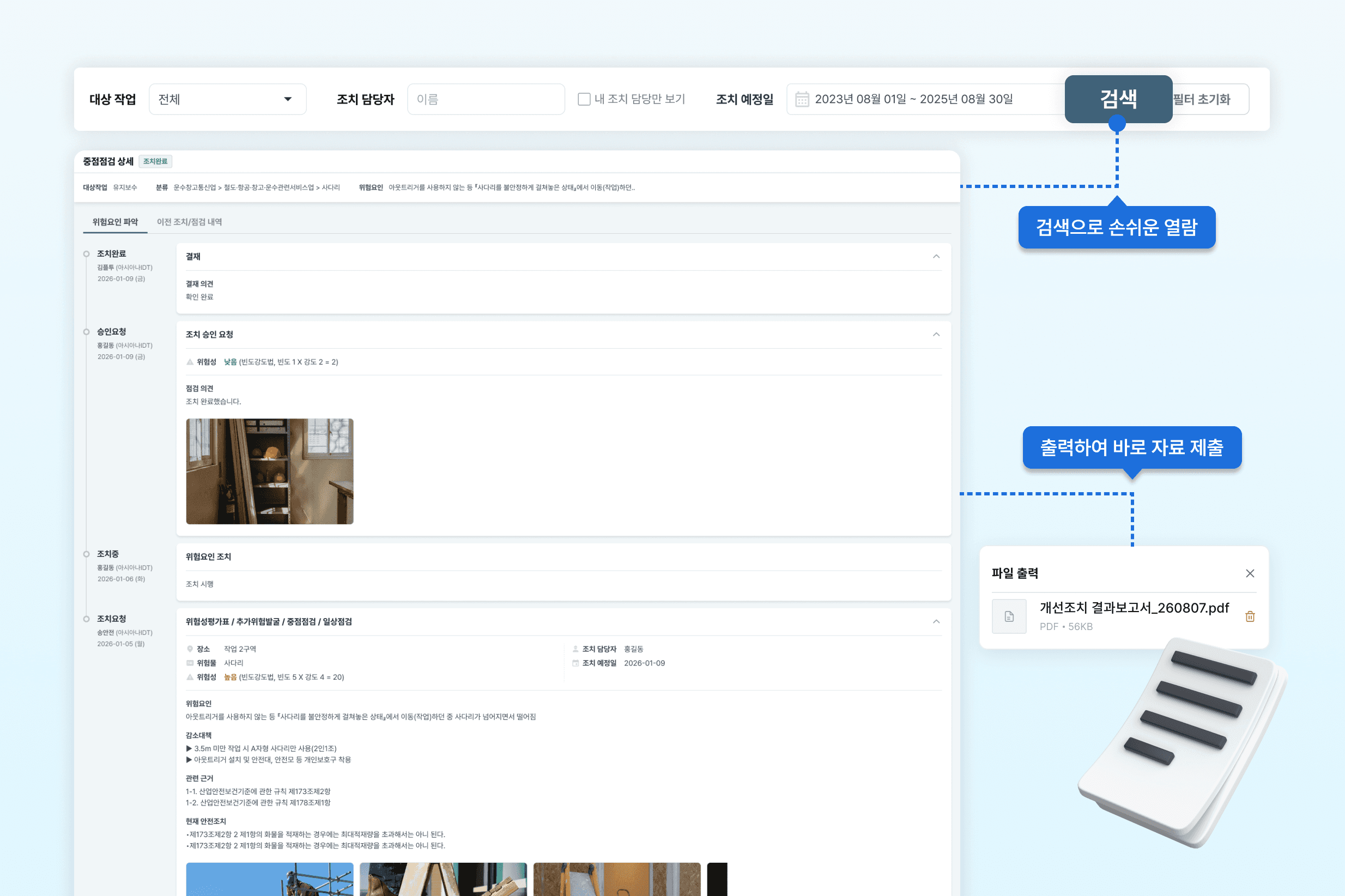Click the risk level text 높음
Screen dimensions: 1345x896
(x=231, y=677)
